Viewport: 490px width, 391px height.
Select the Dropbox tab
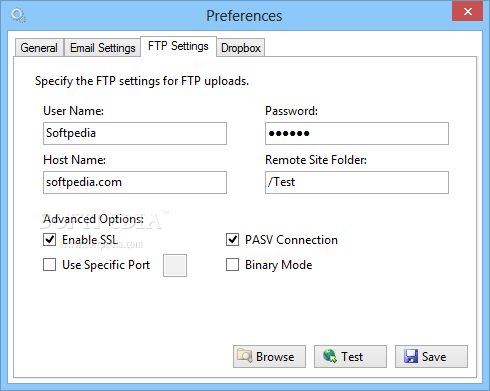pyautogui.click(x=241, y=48)
